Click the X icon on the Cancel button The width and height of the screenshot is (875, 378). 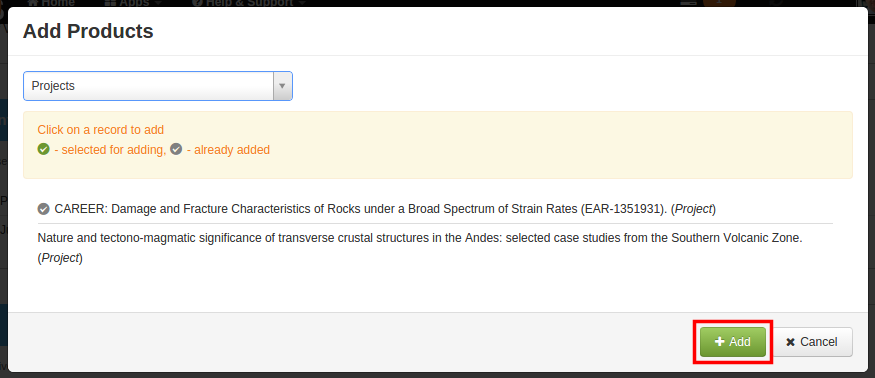pyautogui.click(x=790, y=342)
